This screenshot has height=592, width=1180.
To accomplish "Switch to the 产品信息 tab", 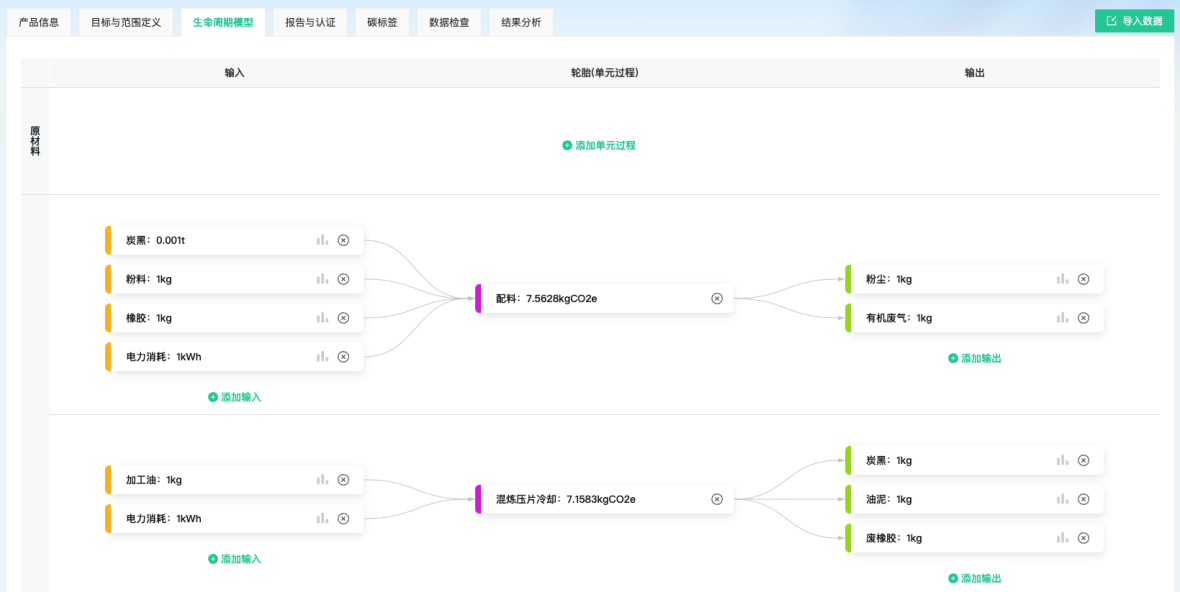I will 39,23.
